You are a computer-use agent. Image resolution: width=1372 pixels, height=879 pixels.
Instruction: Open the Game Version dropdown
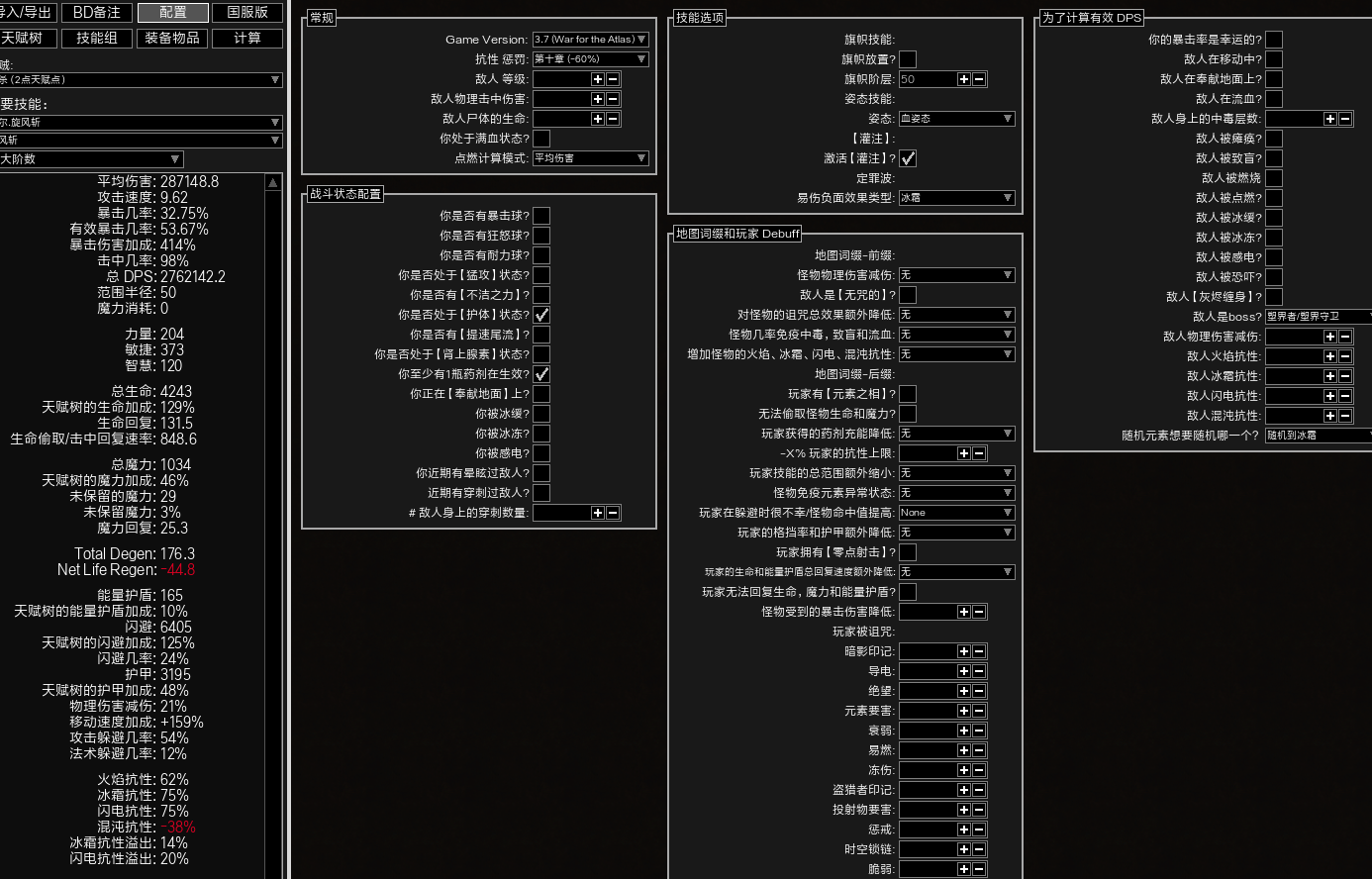coord(590,40)
